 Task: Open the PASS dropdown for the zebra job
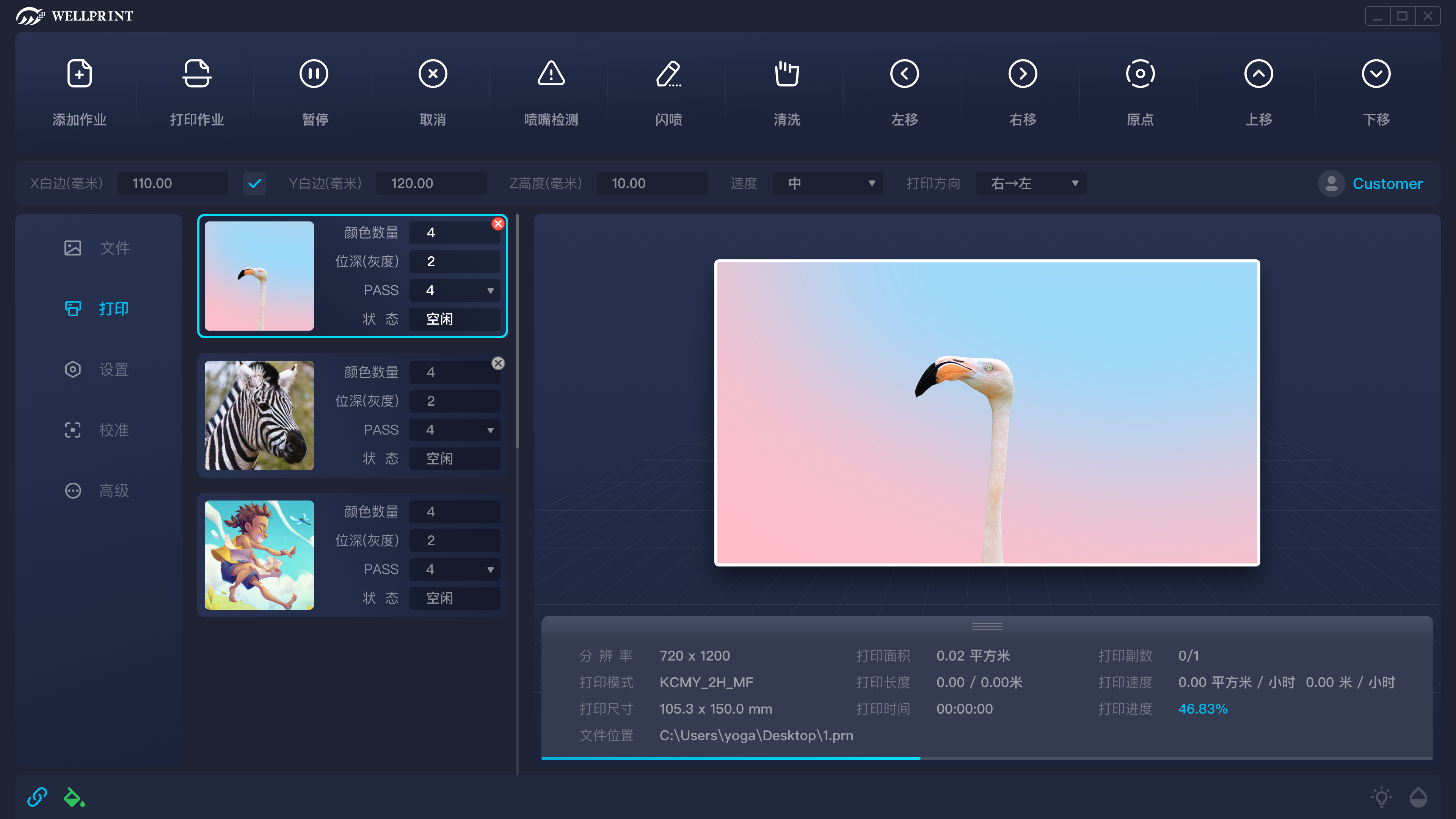455,430
